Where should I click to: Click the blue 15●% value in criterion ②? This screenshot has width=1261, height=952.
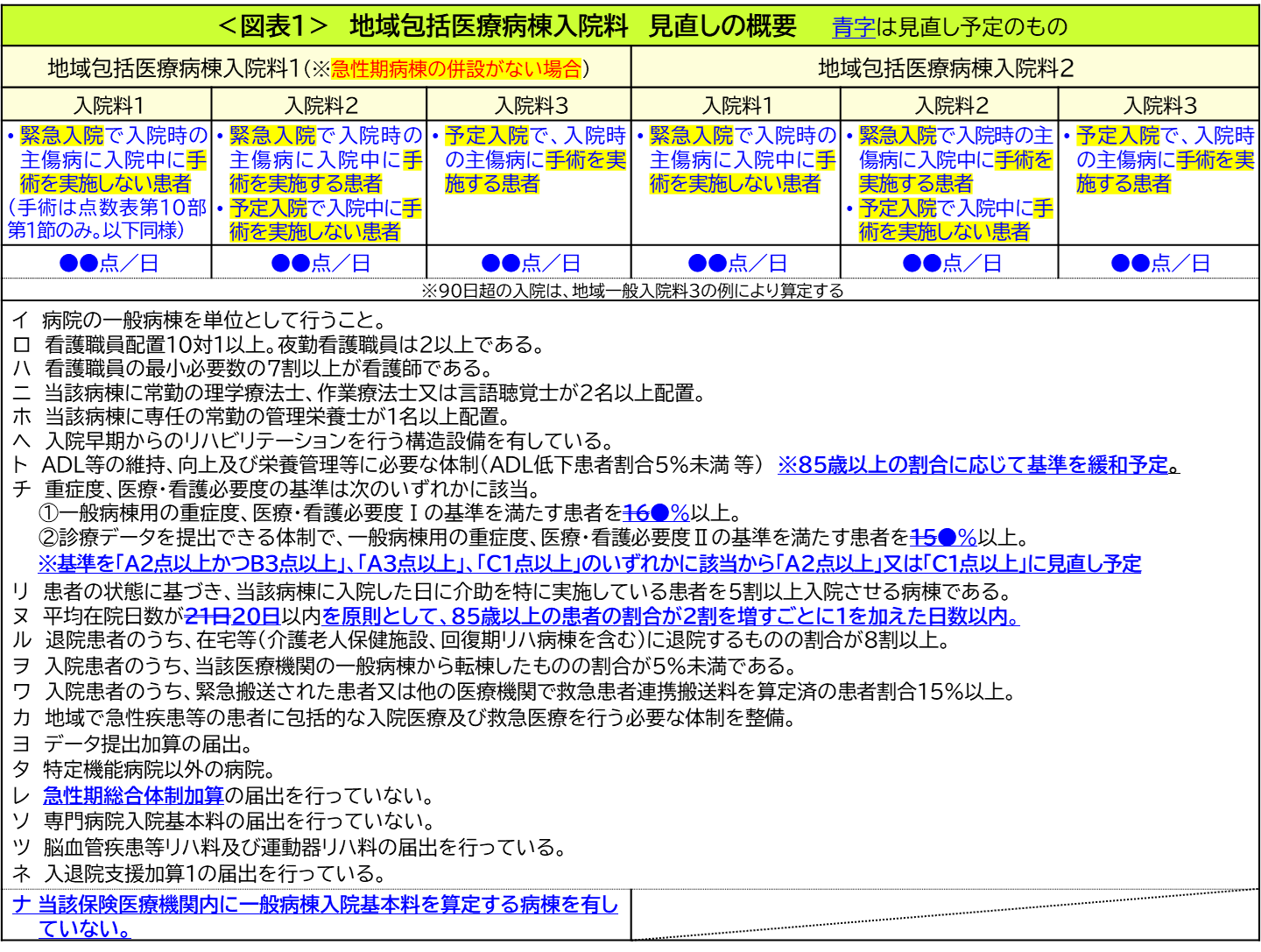[943, 538]
